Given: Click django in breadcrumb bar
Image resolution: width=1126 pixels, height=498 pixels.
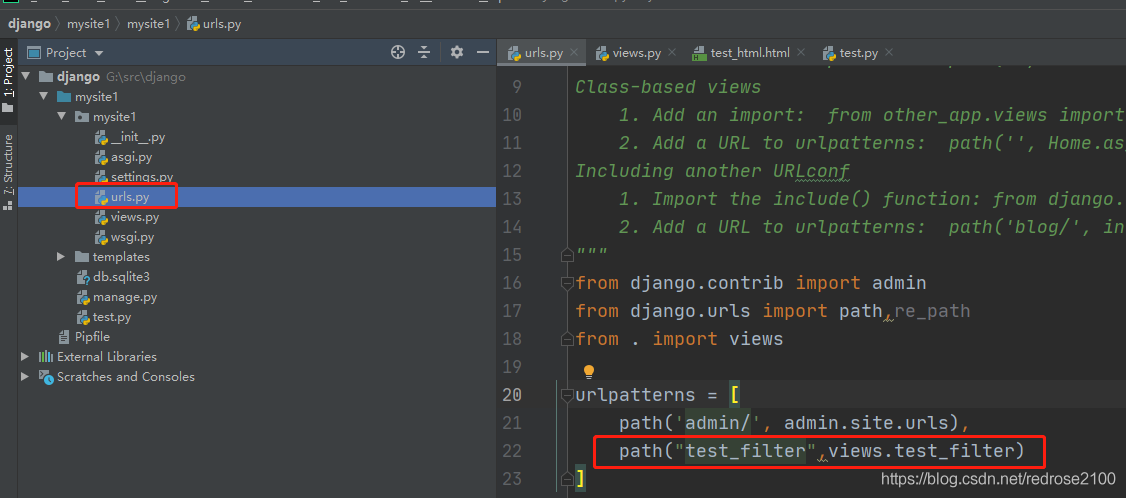Looking at the screenshot, I should click(x=29, y=24).
